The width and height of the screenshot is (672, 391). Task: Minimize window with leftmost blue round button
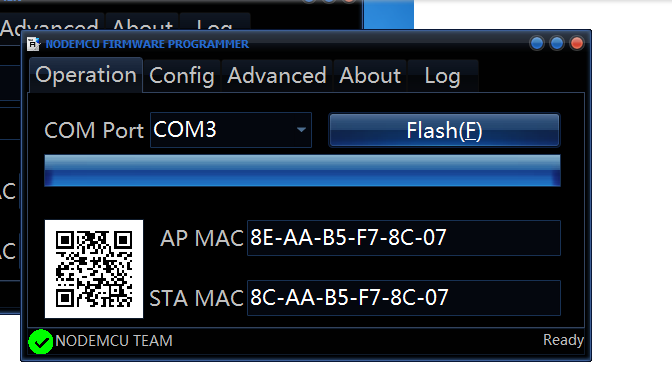pos(537,43)
